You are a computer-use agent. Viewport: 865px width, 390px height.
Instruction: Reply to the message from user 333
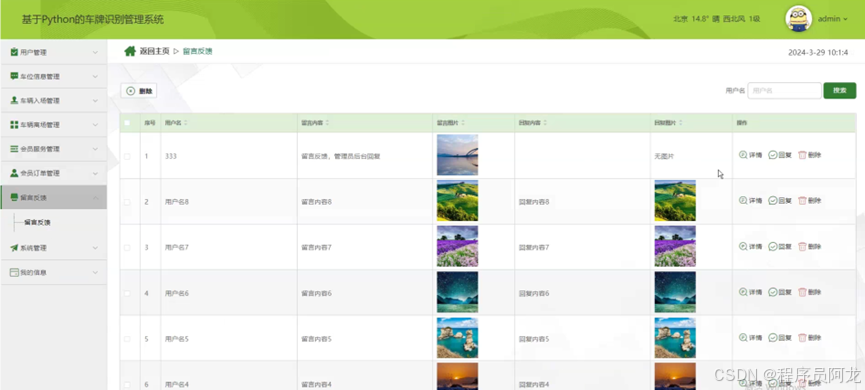tap(780, 156)
